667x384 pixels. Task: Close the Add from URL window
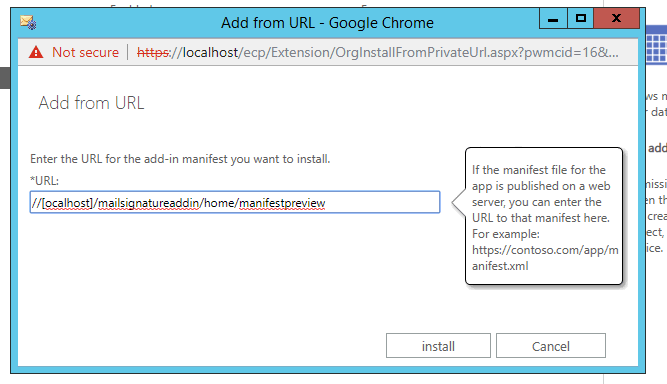pyautogui.click(x=616, y=19)
